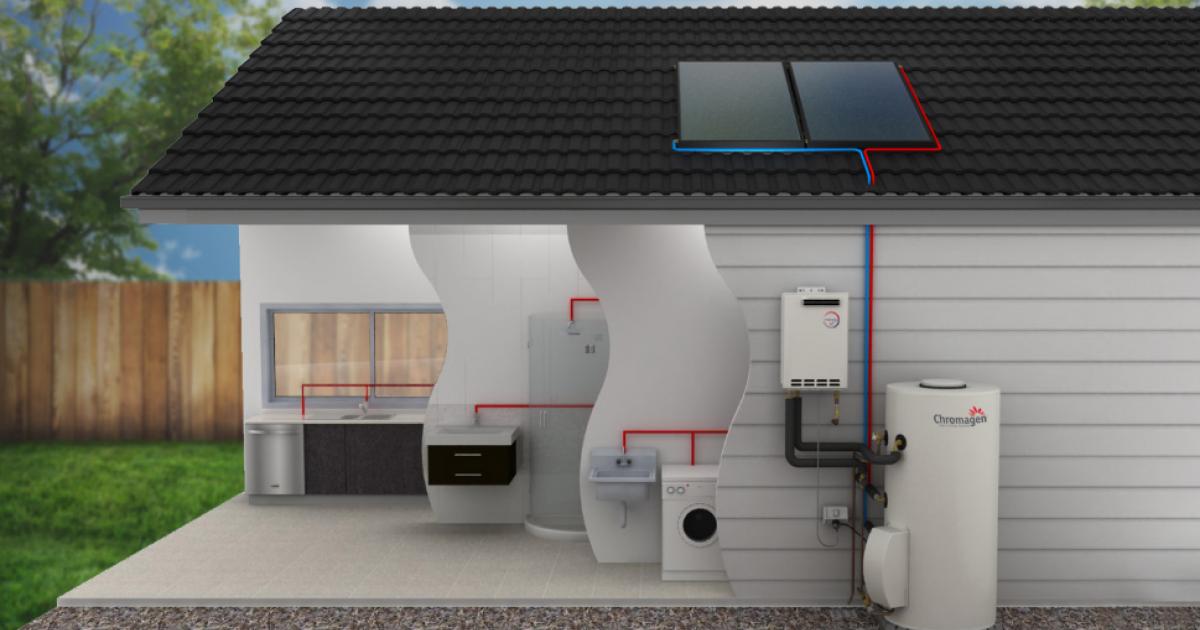Select the right solar collector panel on roof
The height and width of the screenshot is (630, 1200).
pos(864,102)
